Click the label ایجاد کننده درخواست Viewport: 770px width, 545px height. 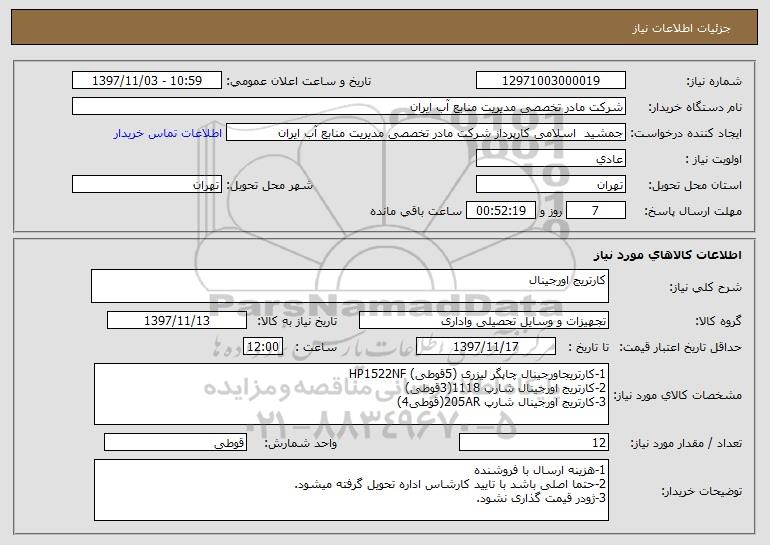686,133
